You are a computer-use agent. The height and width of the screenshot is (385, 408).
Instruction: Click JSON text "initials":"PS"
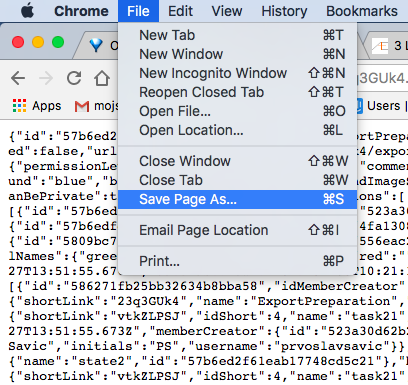(x=121, y=346)
